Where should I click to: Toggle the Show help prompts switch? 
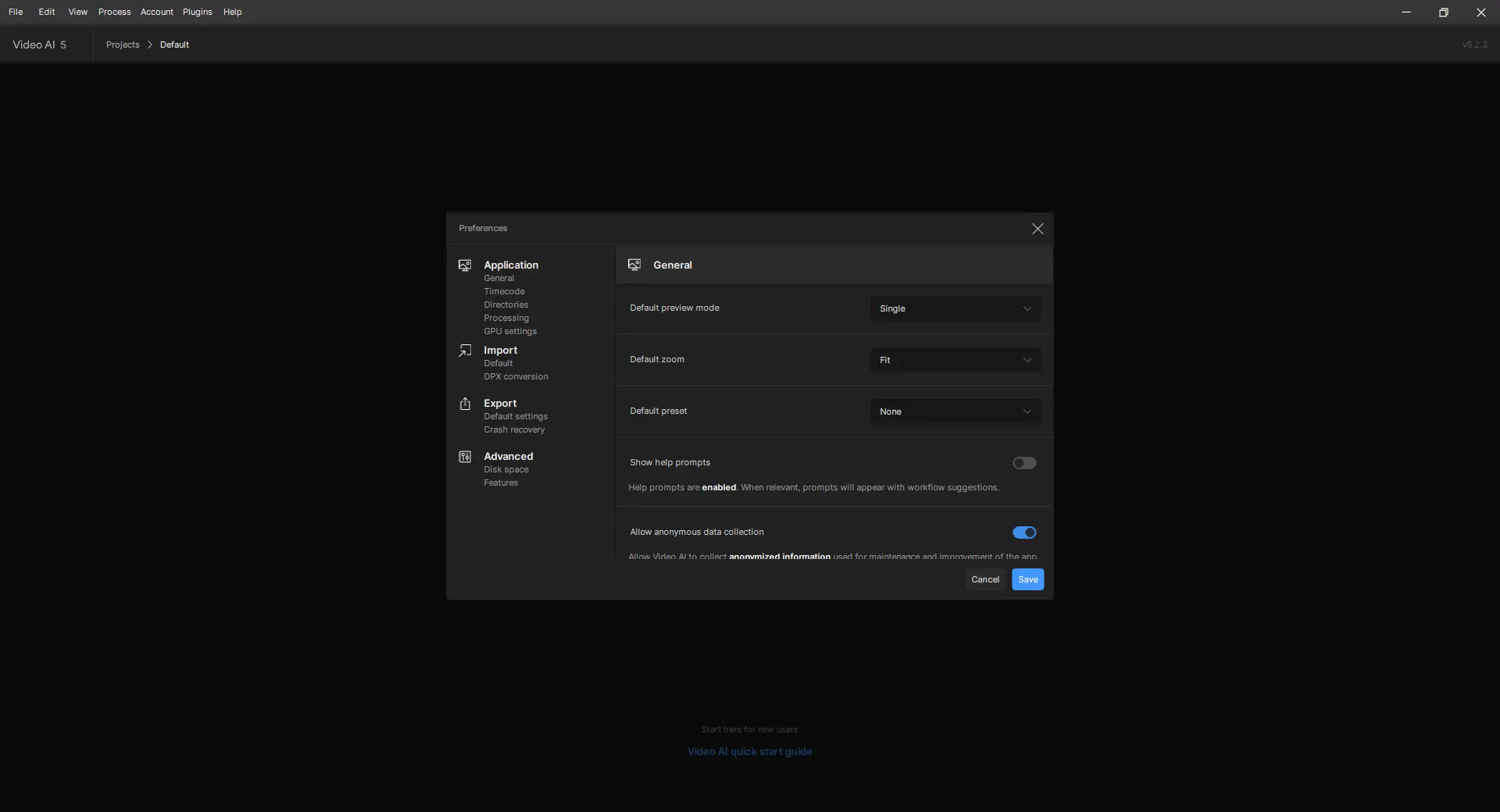pyautogui.click(x=1024, y=464)
